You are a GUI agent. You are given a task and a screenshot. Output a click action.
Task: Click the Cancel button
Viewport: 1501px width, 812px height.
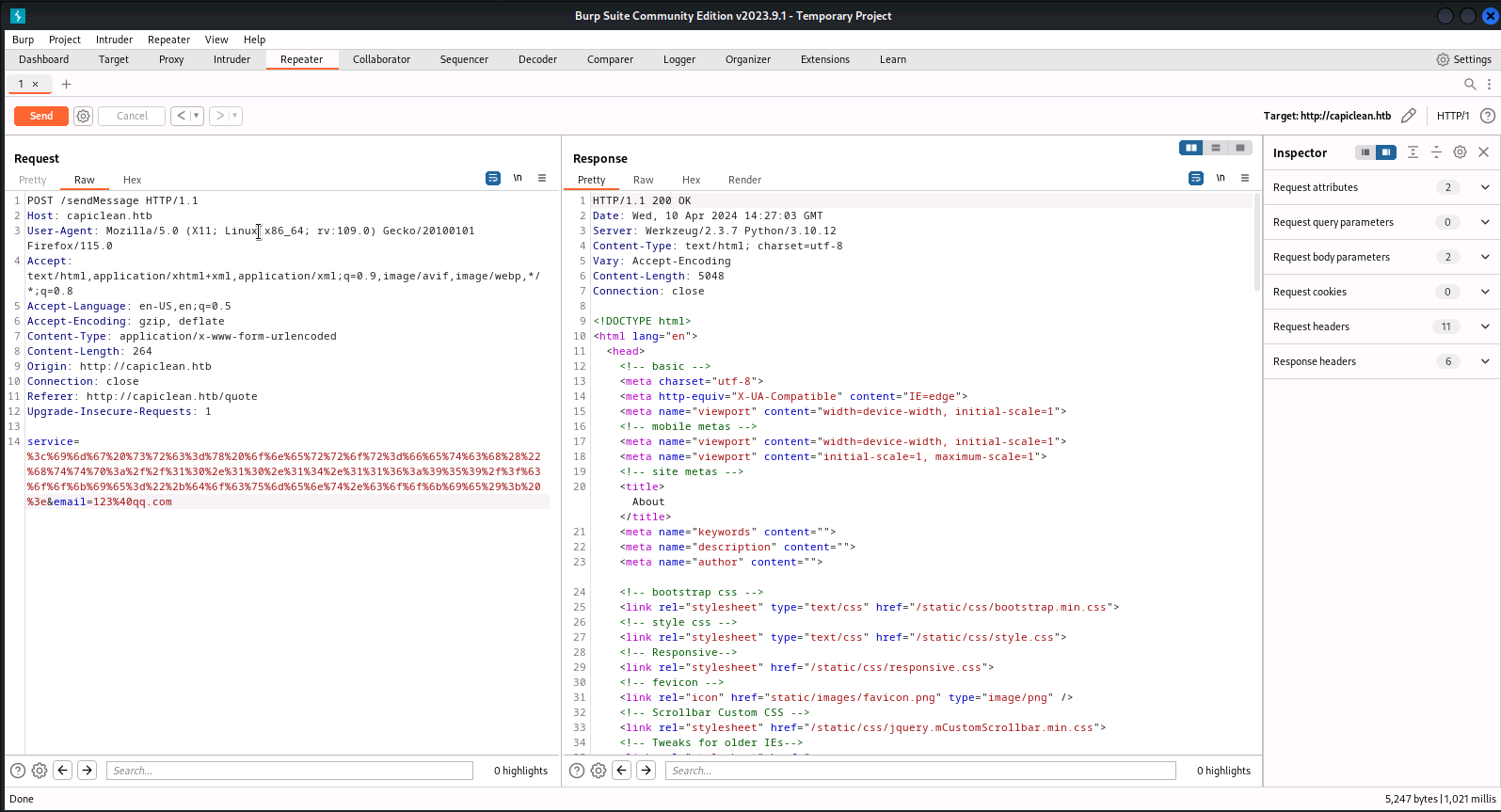(132, 116)
